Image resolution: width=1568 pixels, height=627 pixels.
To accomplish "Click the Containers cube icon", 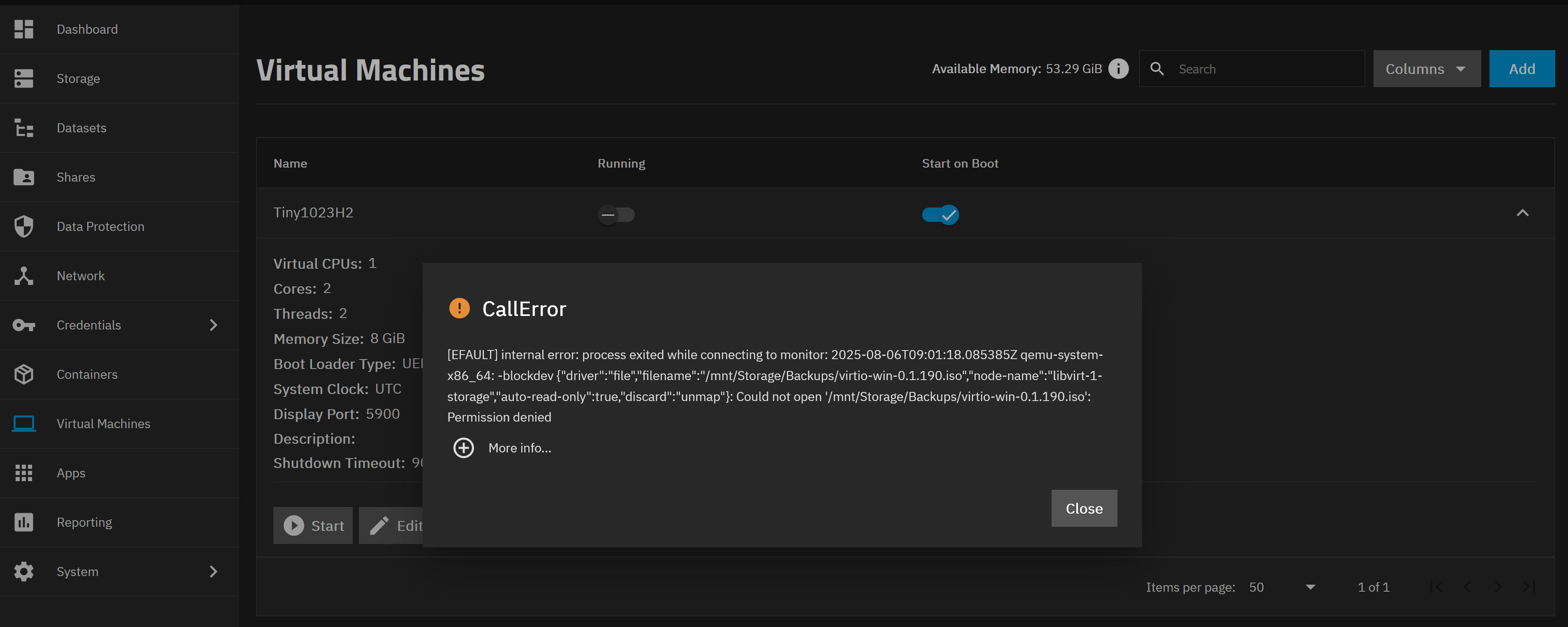I will (24, 374).
